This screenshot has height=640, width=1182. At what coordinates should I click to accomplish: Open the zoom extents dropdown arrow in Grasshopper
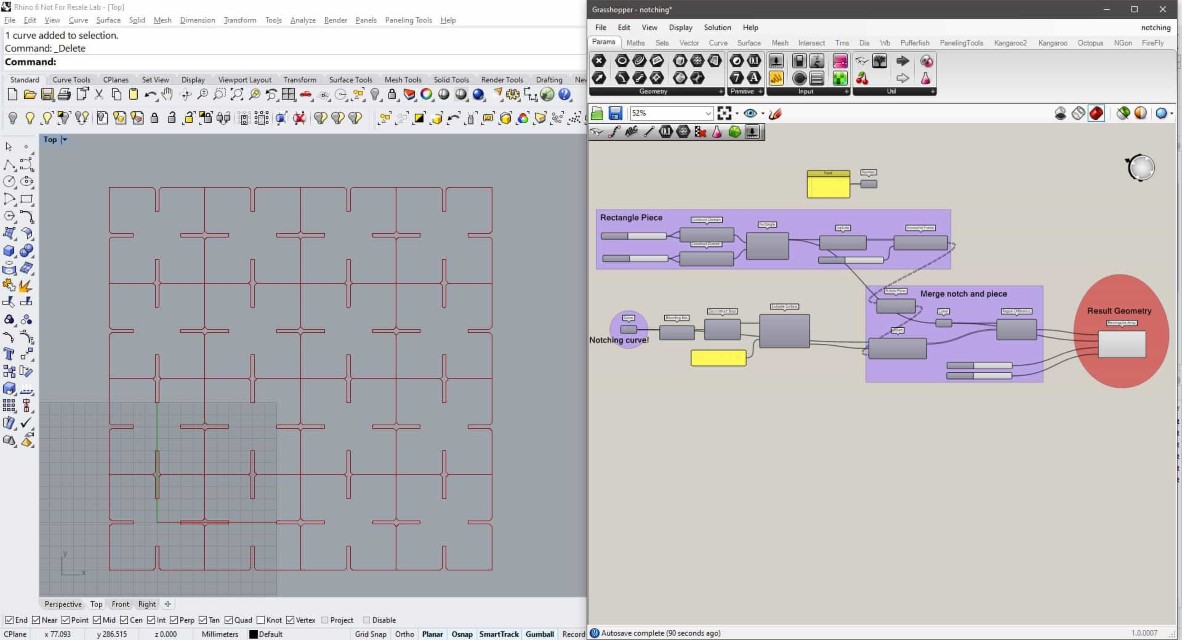(x=736, y=114)
